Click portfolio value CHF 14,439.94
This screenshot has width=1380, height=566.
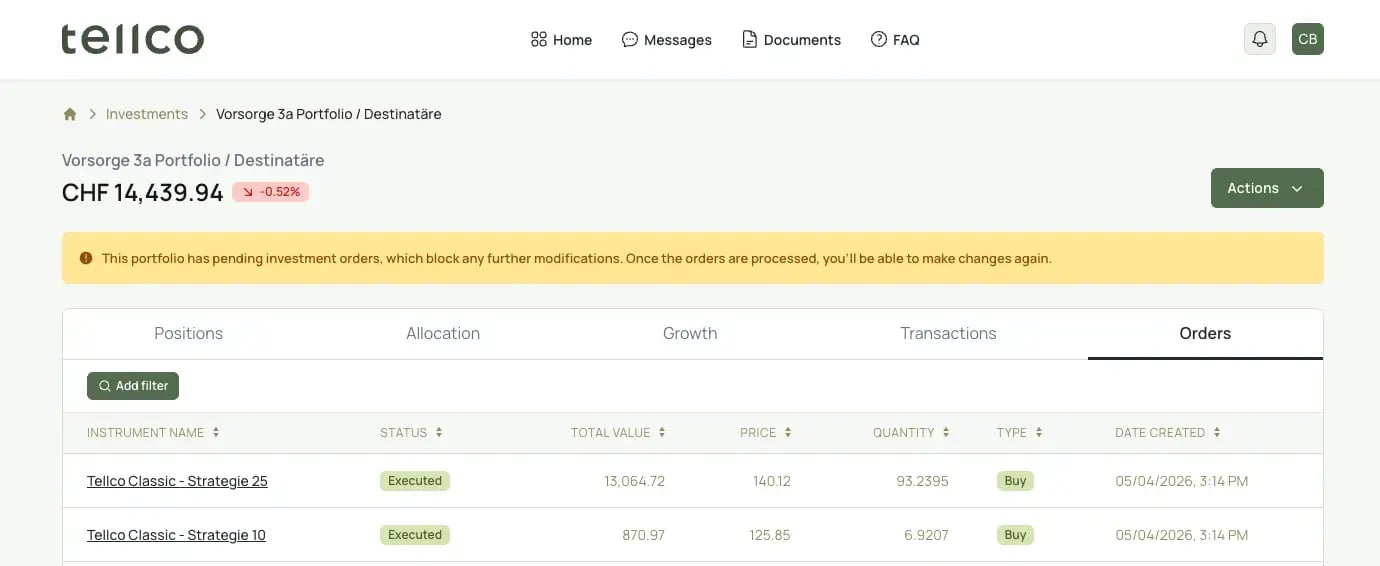click(143, 193)
